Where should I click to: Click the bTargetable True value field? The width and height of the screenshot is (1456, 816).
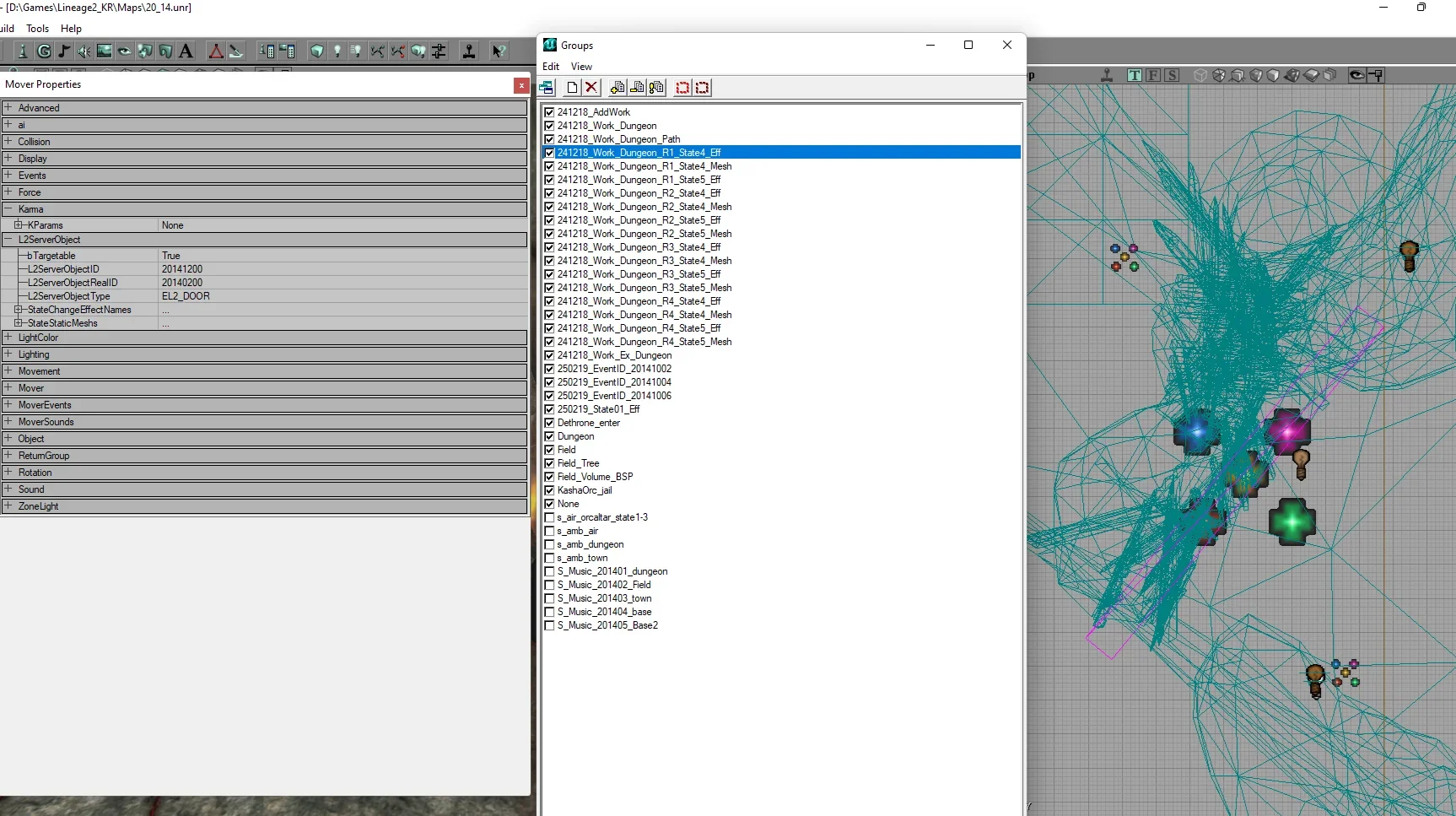click(343, 256)
